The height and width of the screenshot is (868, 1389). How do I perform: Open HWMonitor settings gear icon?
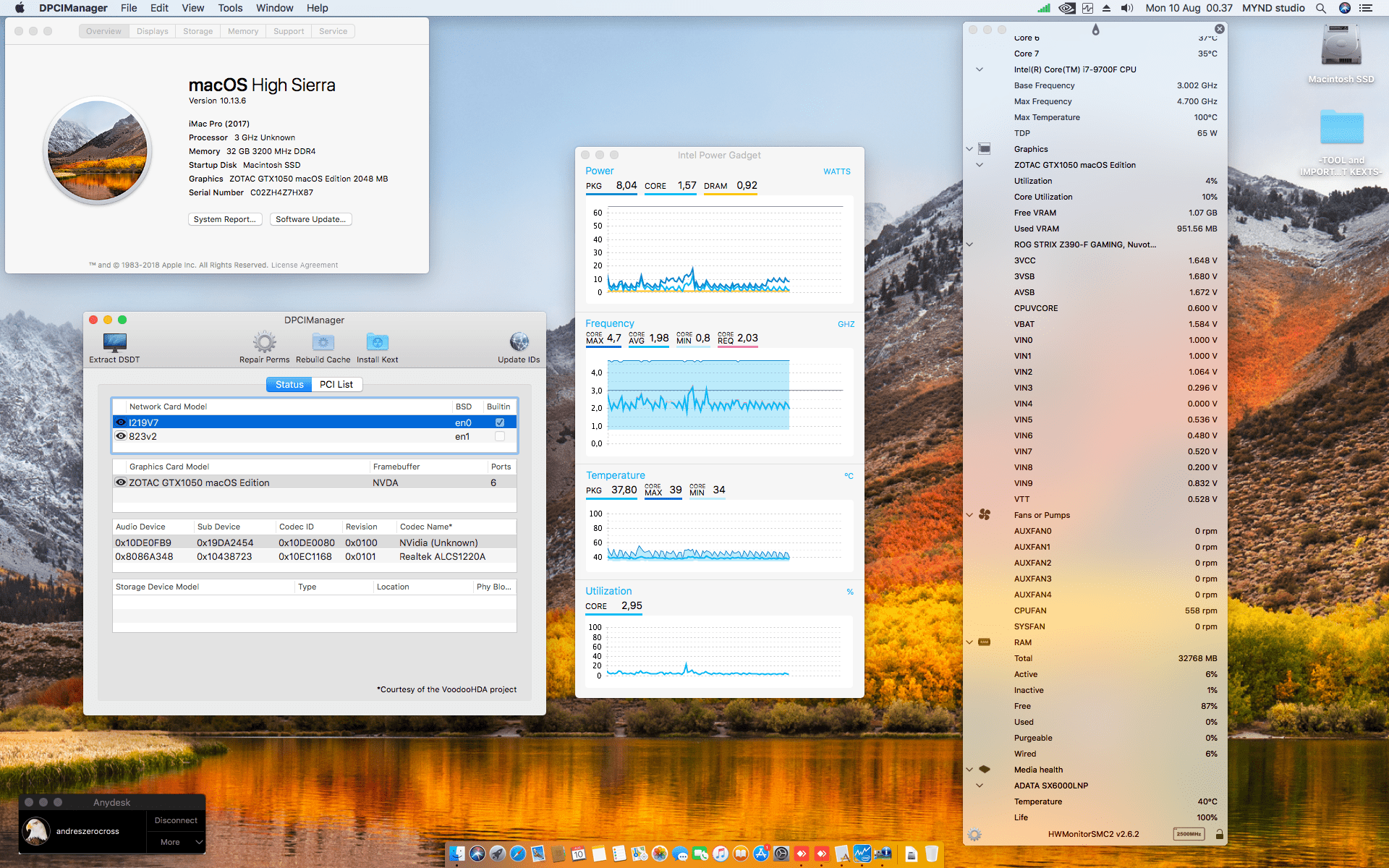tap(974, 835)
